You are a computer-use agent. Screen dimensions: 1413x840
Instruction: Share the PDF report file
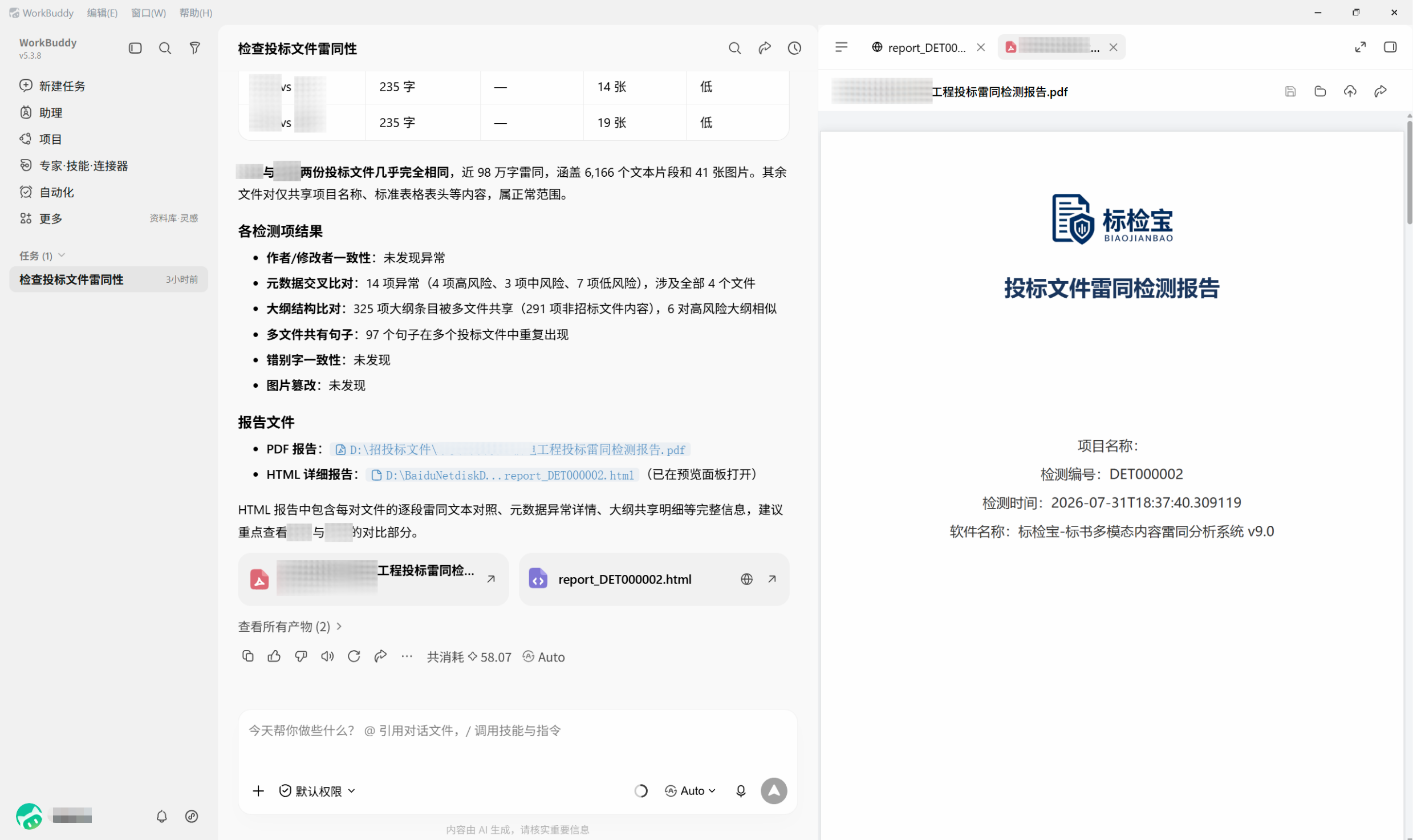pos(1380,91)
